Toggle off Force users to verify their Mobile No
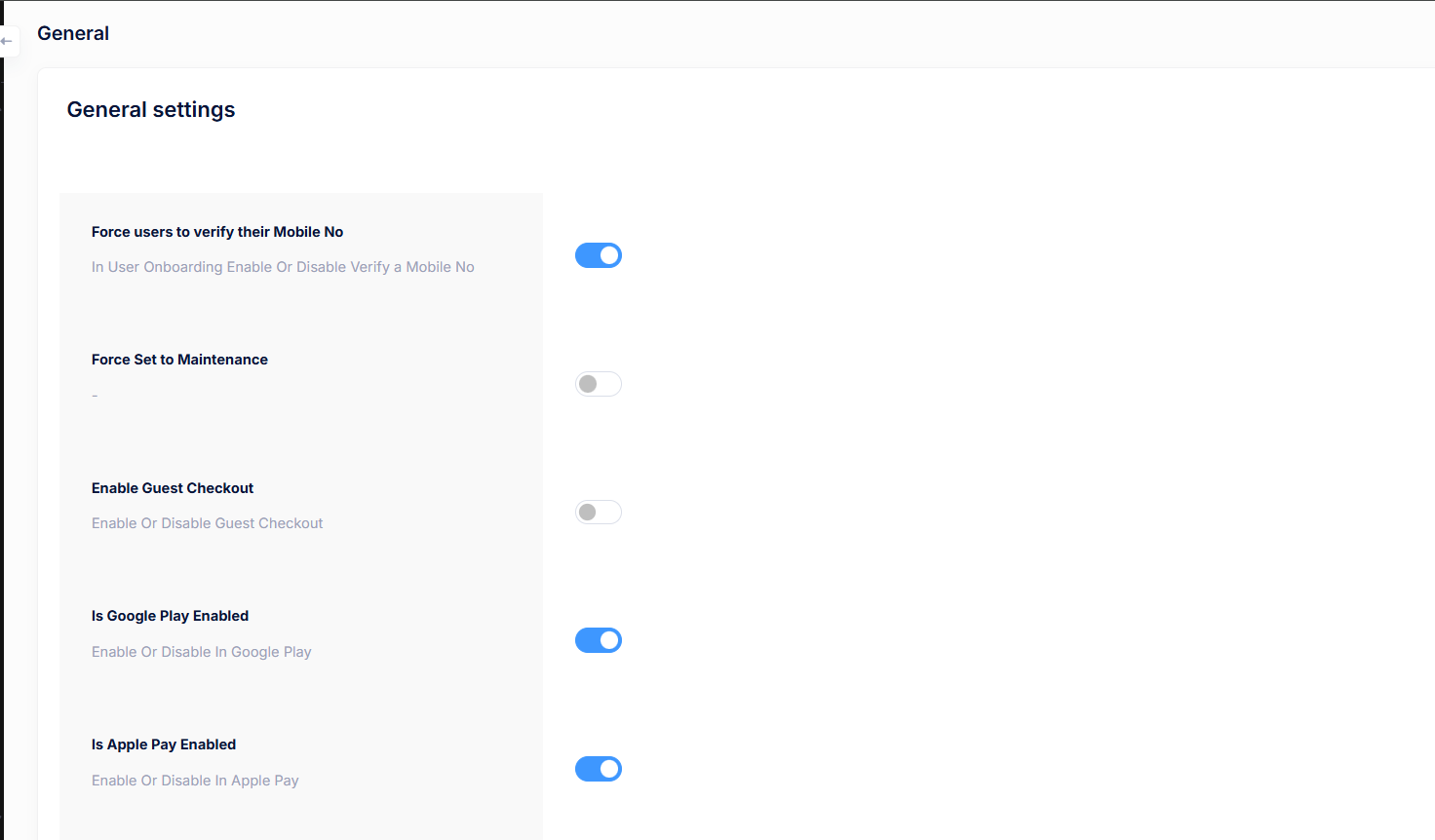The height and width of the screenshot is (840, 1435). [x=598, y=254]
